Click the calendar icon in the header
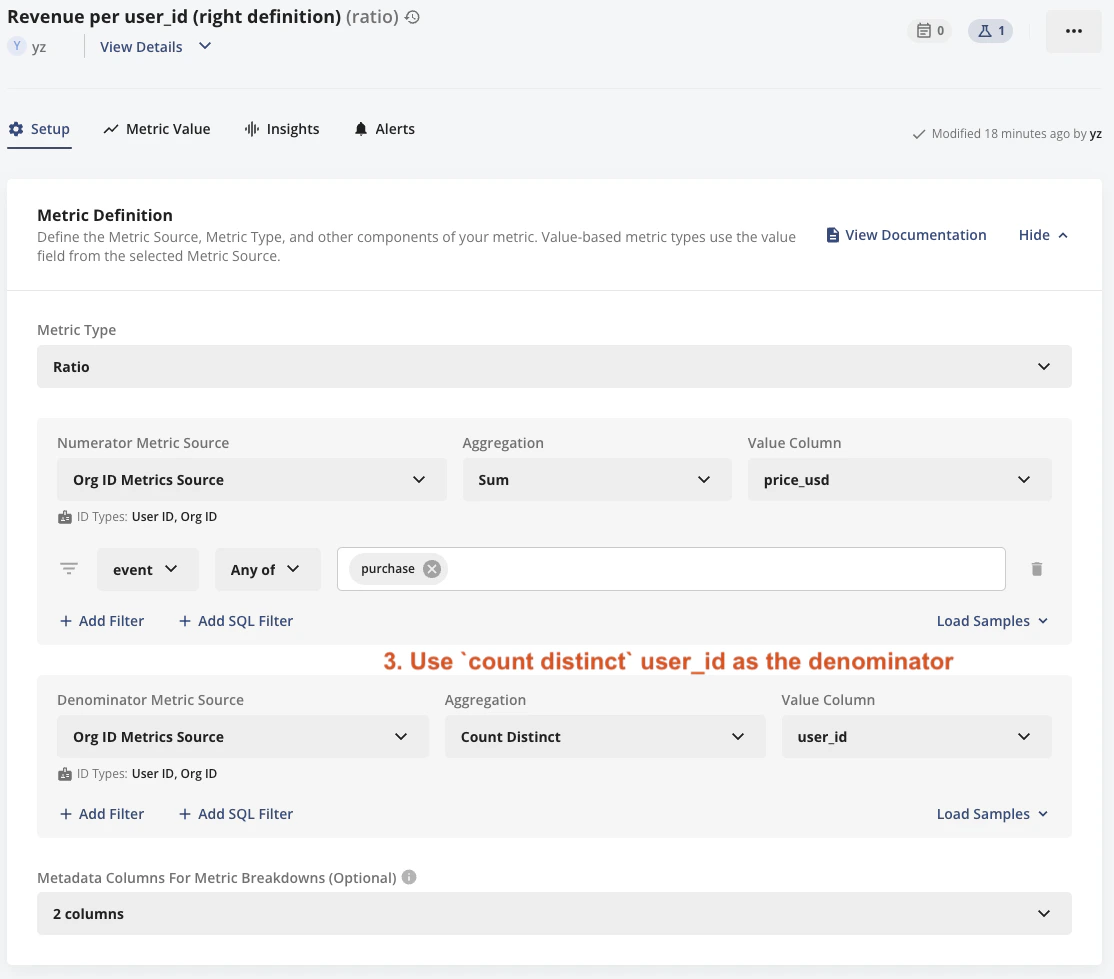 [929, 30]
